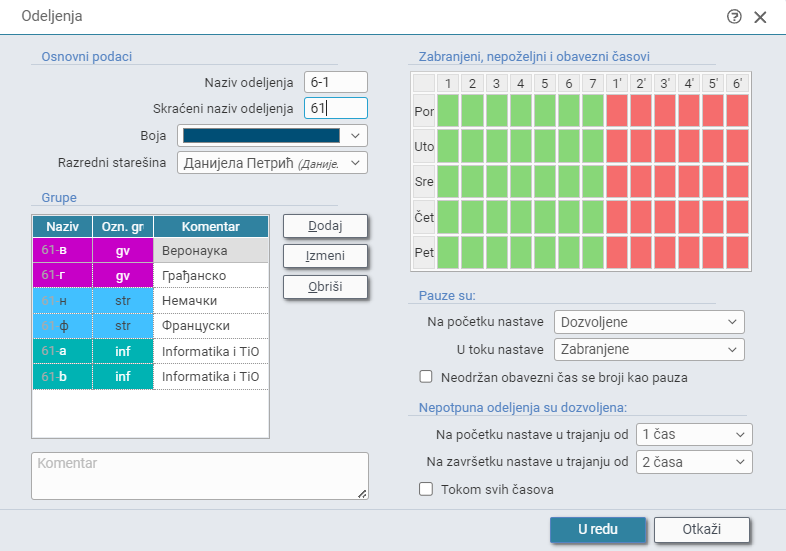The image size is (786, 551).
Task: Open the help icon in title bar
Action: point(734,17)
